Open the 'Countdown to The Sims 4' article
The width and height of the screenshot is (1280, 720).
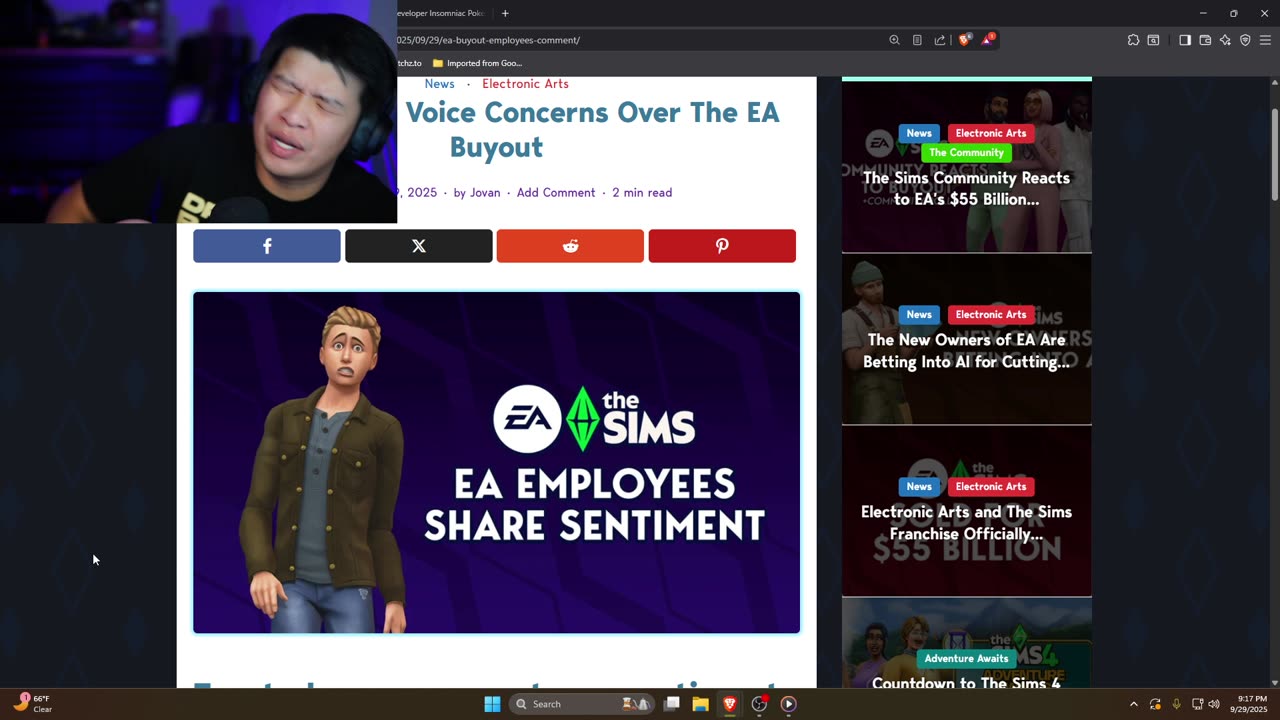click(x=966, y=683)
